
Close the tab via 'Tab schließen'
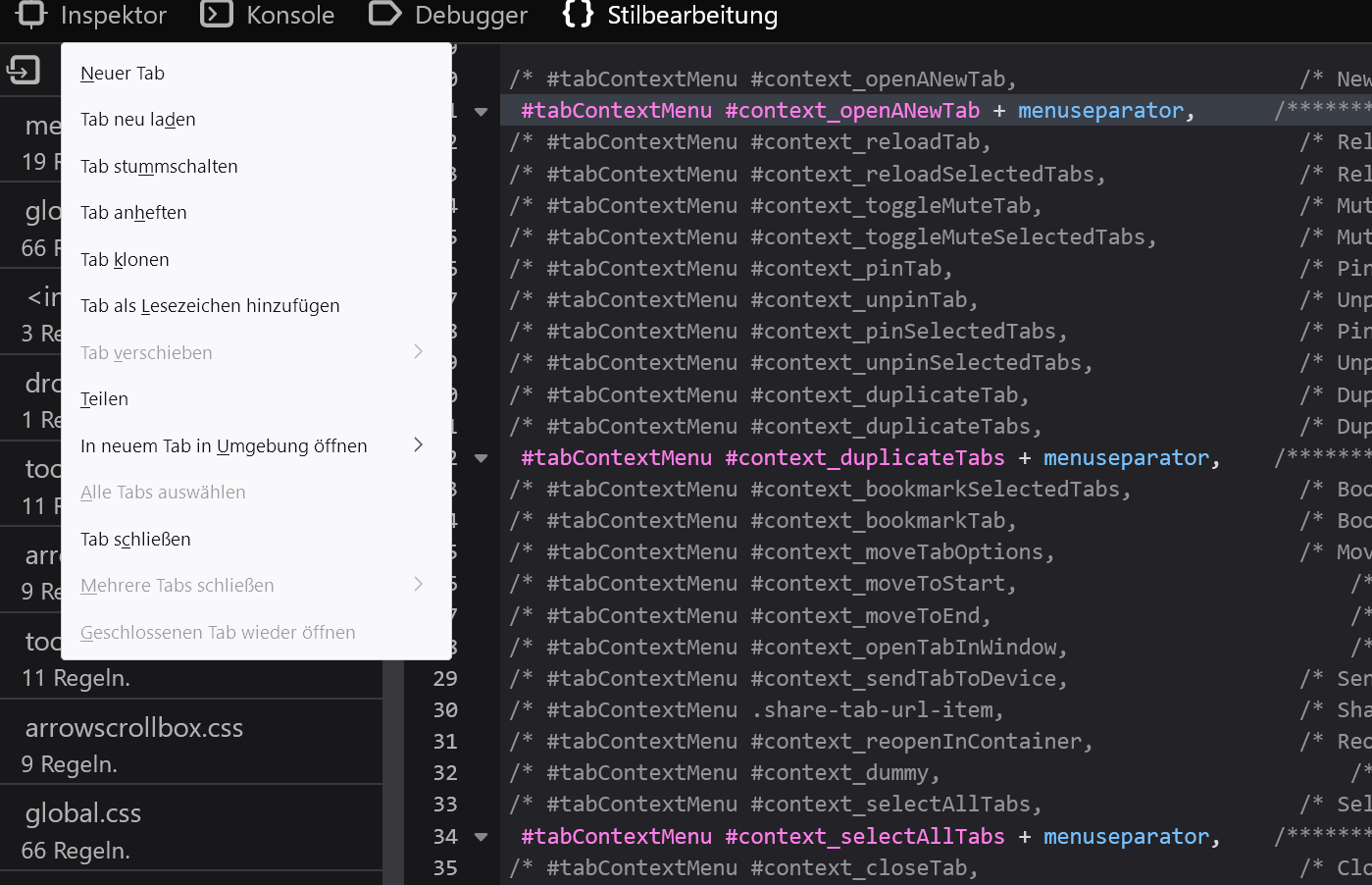pyautogui.click(x=135, y=540)
